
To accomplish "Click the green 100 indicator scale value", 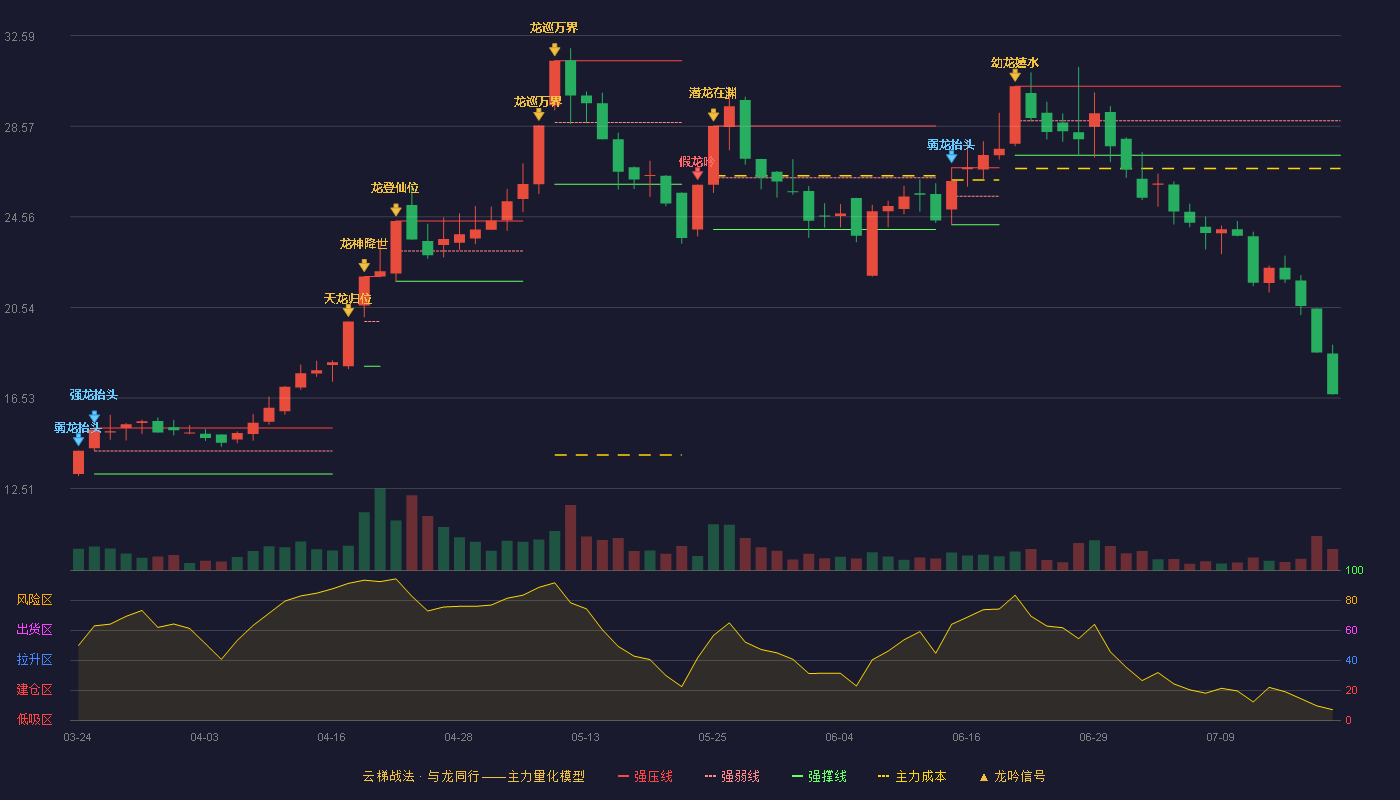I will coord(1354,571).
